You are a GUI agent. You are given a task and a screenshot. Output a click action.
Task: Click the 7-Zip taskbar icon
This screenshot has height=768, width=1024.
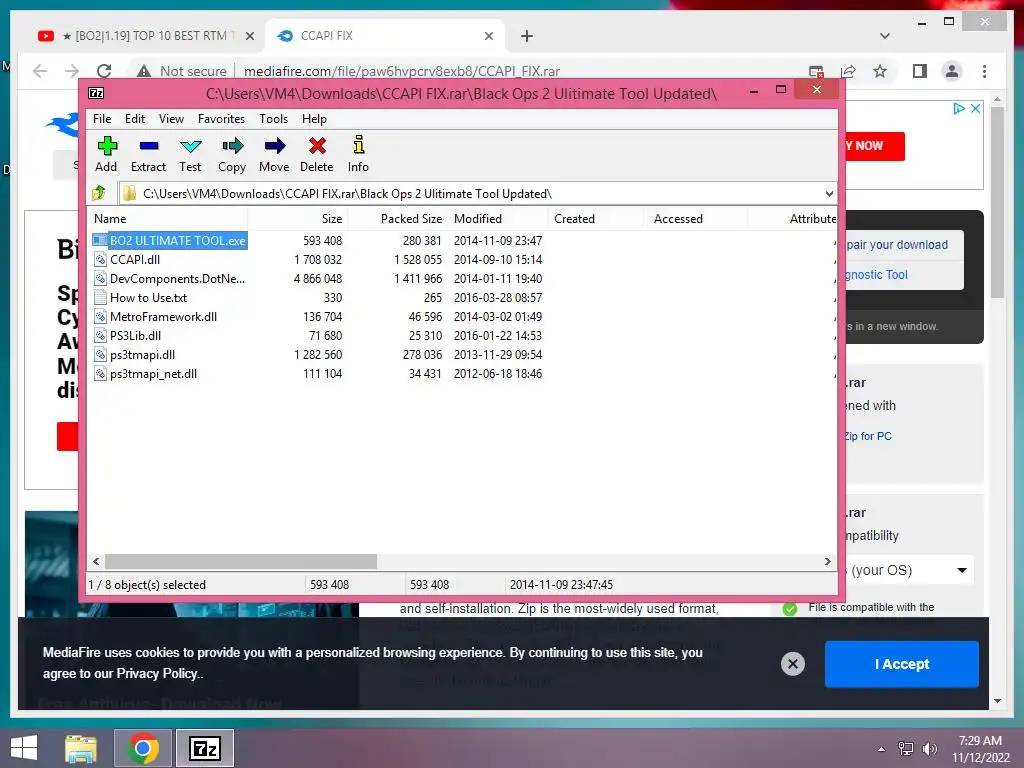pos(205,748)
